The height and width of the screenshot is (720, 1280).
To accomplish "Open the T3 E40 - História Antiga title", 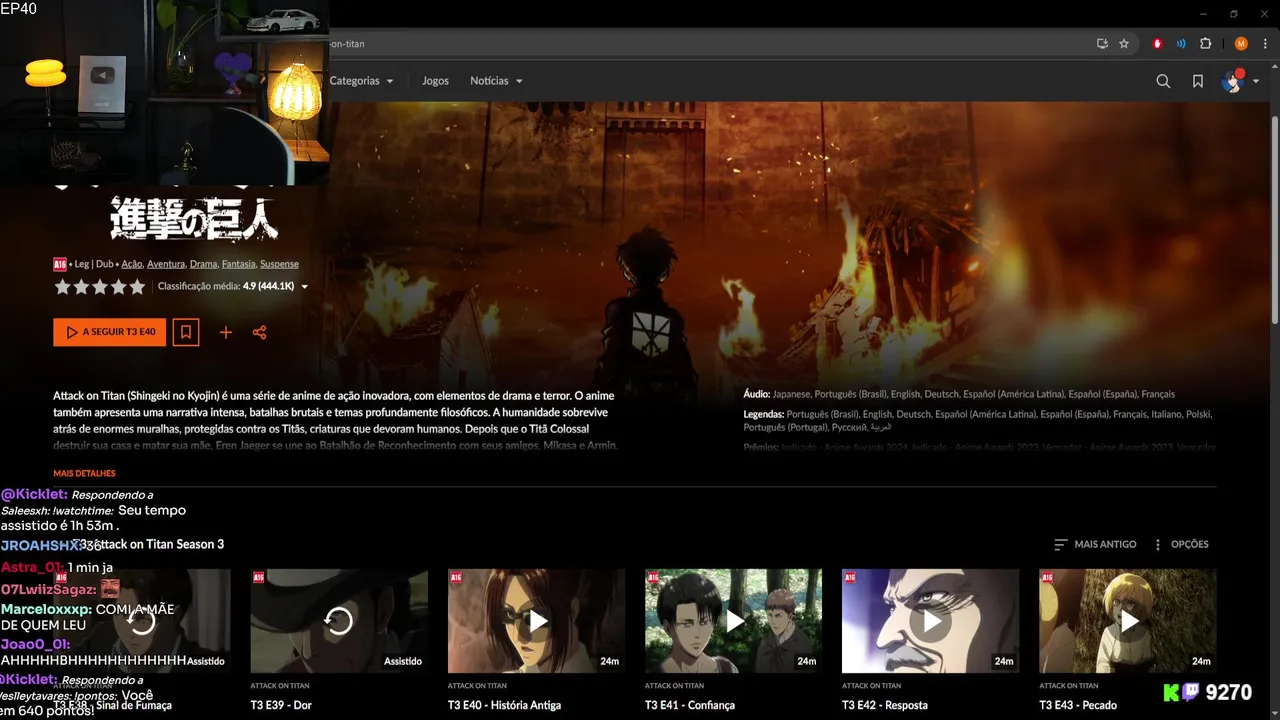I will pyautogui.click(x=504, y=705).
